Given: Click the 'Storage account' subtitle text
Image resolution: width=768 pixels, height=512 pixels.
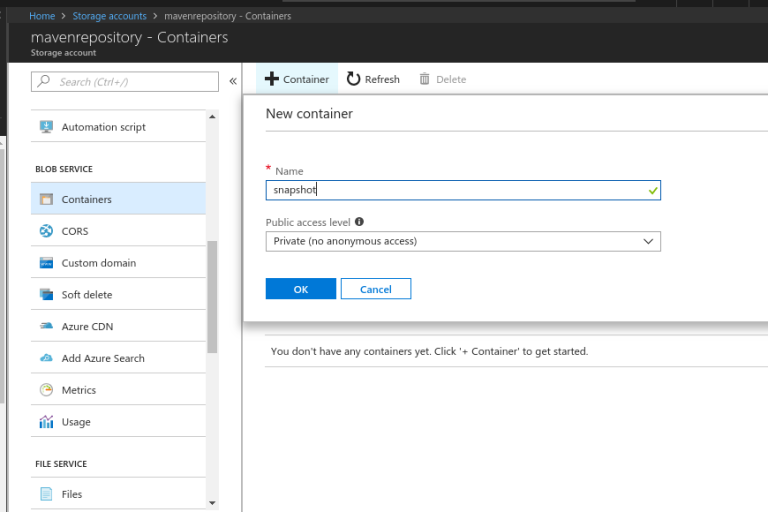Looking at the screenshot, I should [x=63, y=53].
